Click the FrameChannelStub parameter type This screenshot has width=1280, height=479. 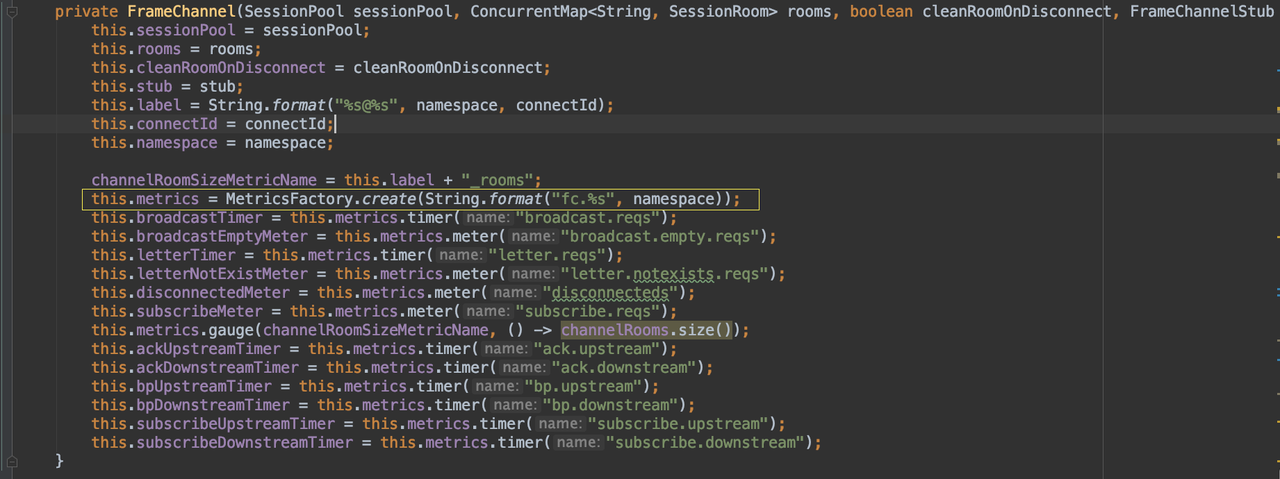click(1202, 11)
